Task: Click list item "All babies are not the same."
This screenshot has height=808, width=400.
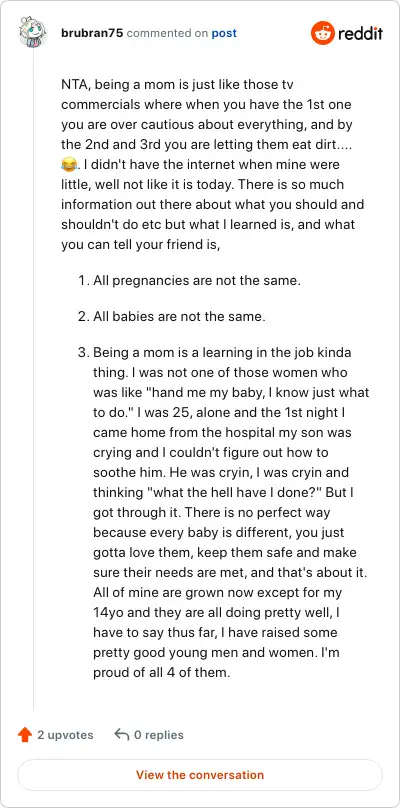Action: pos(179,316)
